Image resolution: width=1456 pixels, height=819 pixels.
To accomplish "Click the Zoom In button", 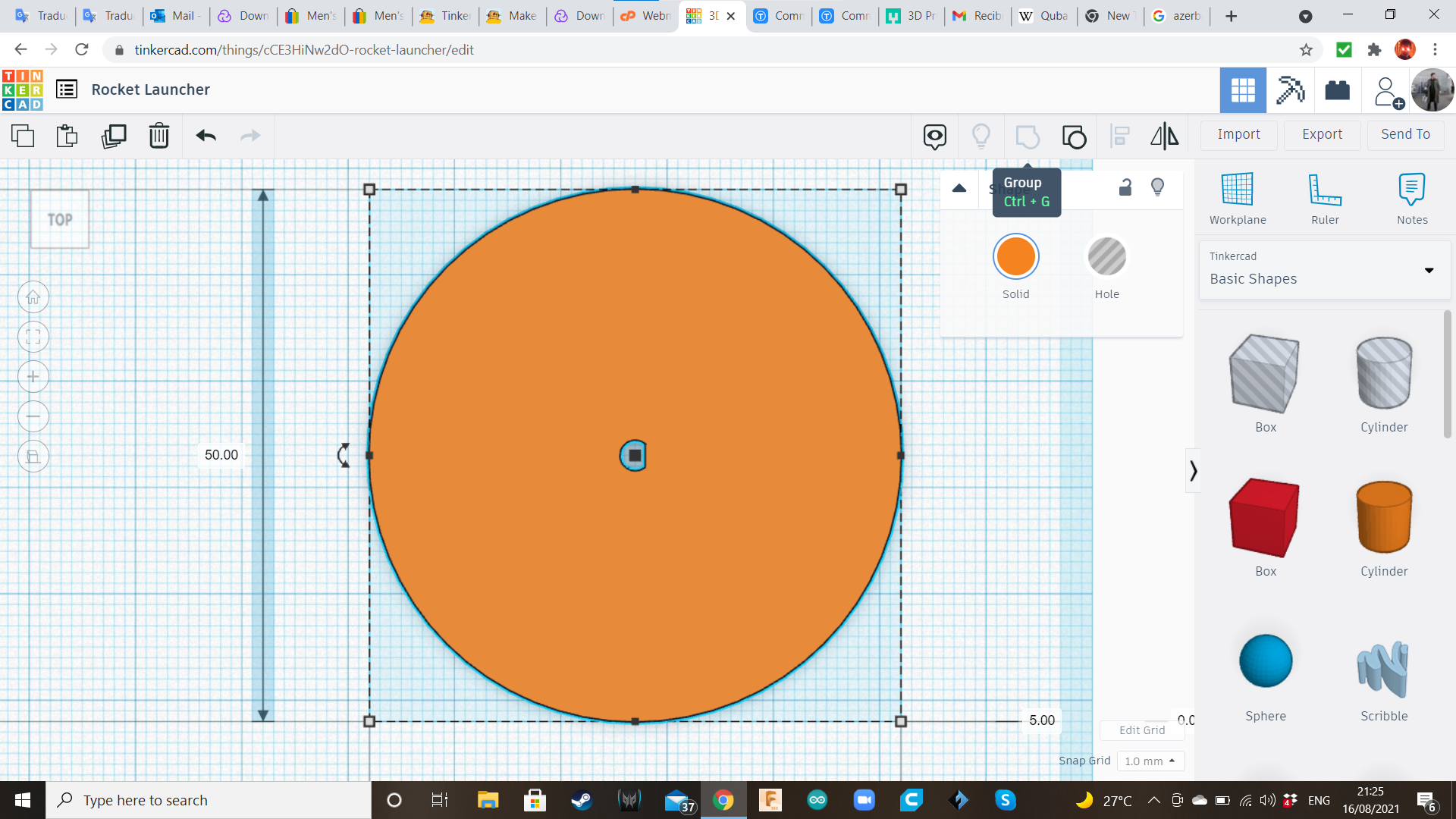I will [32, 377].
